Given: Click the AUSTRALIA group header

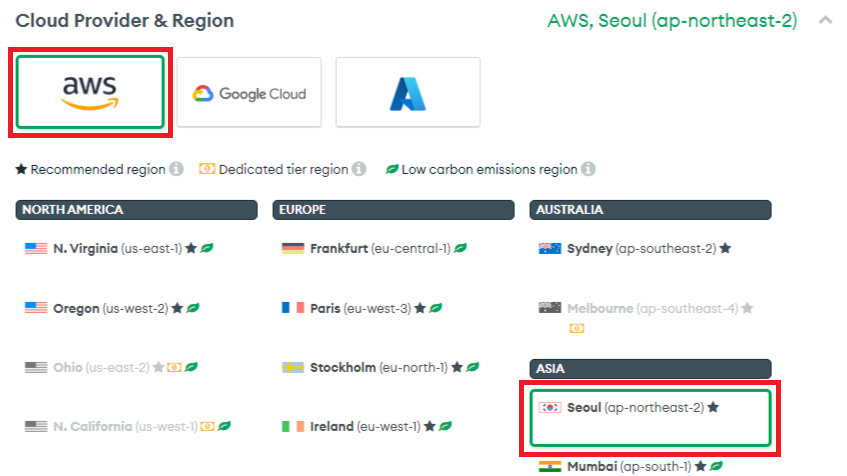Looking at the screenshot, I should [650, 210].
